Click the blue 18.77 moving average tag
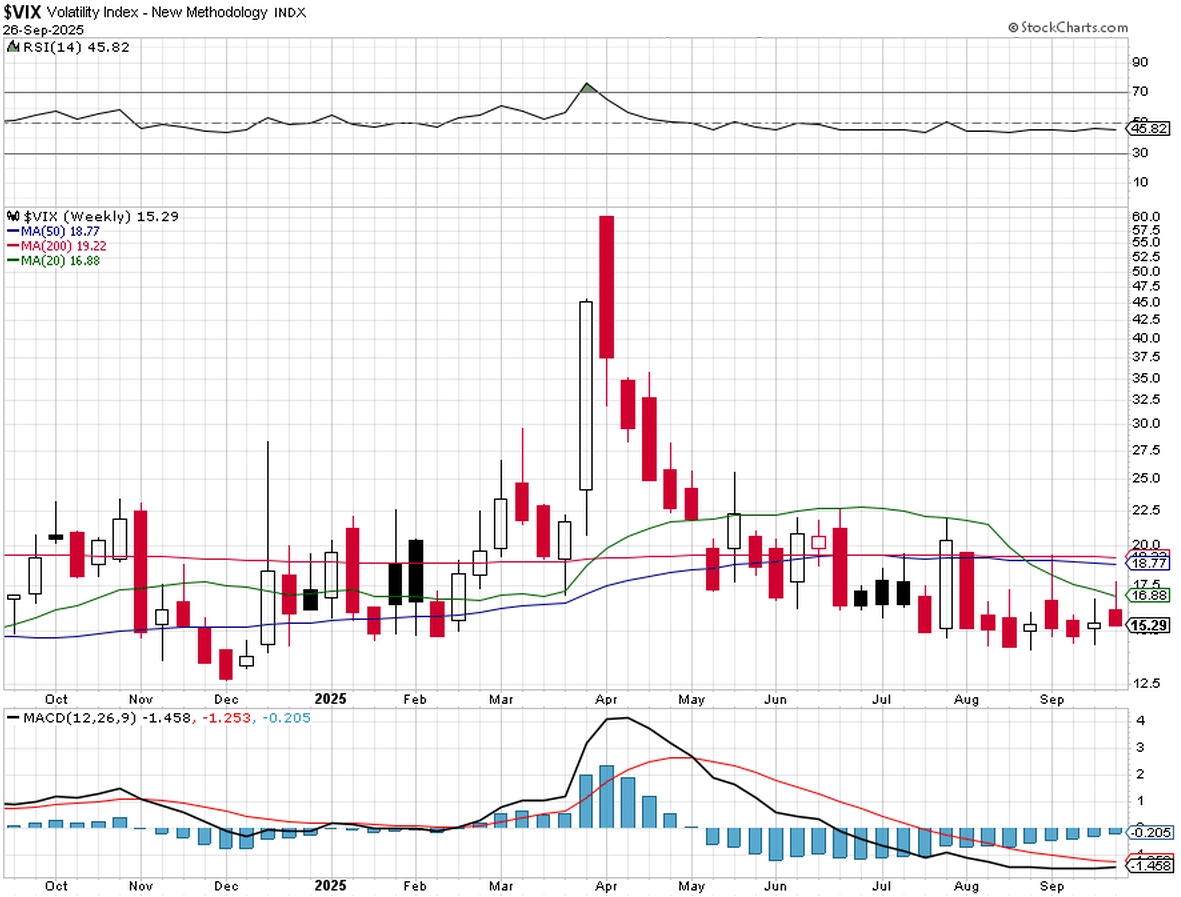 (x=1149, y=563)
